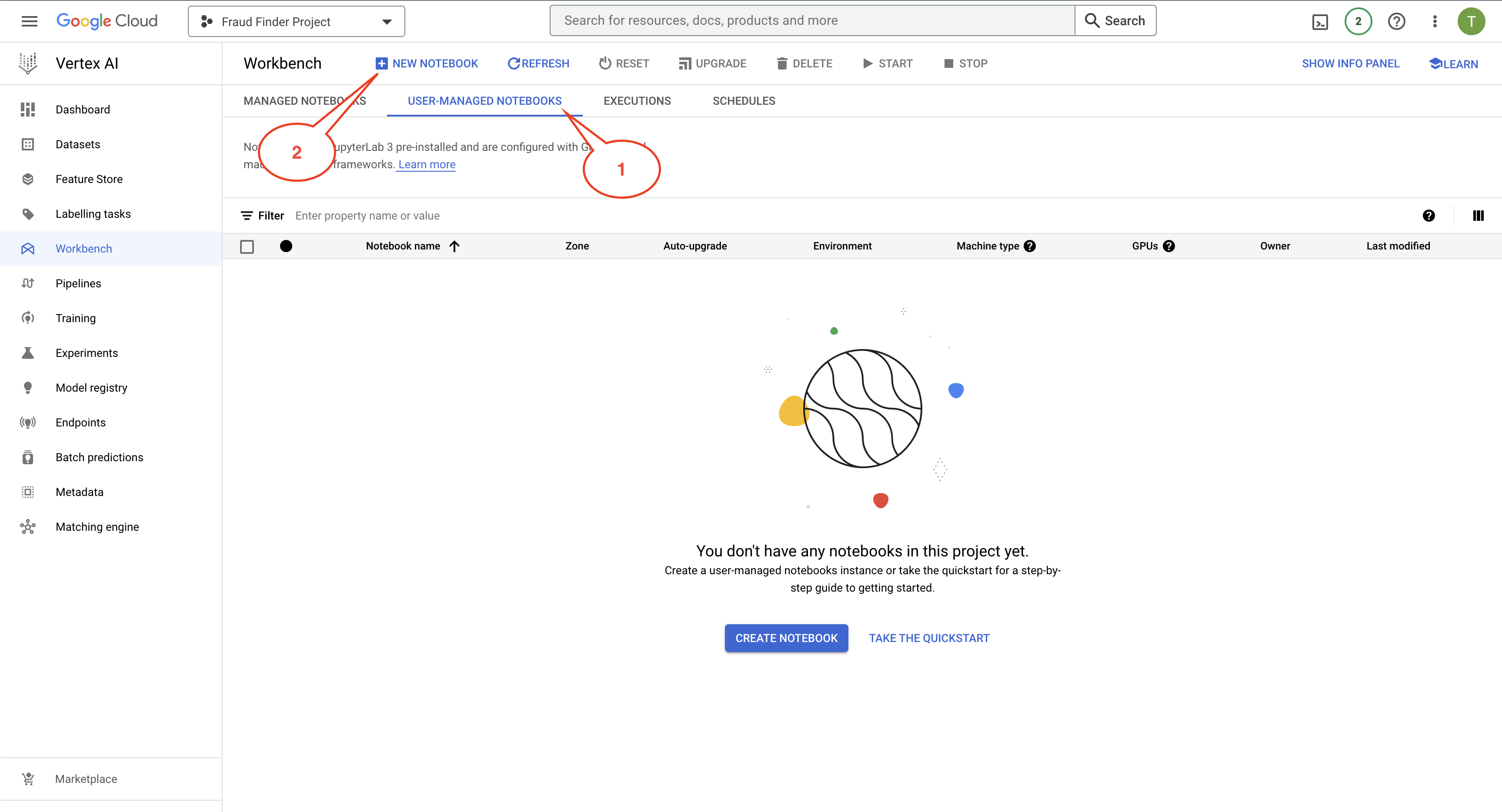Open the three-dot settings menu in header

point(1435,22)
